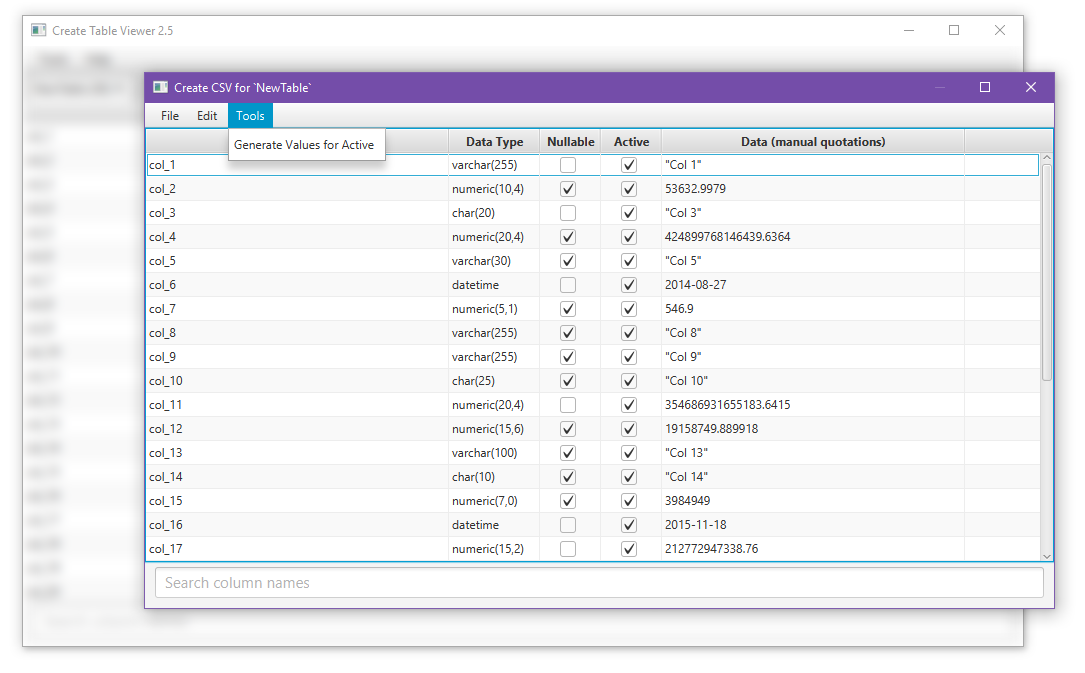Choose Generate Values for Active
Image resolution: width=1085 pixels, height=673 pixels.
[304, 145]
